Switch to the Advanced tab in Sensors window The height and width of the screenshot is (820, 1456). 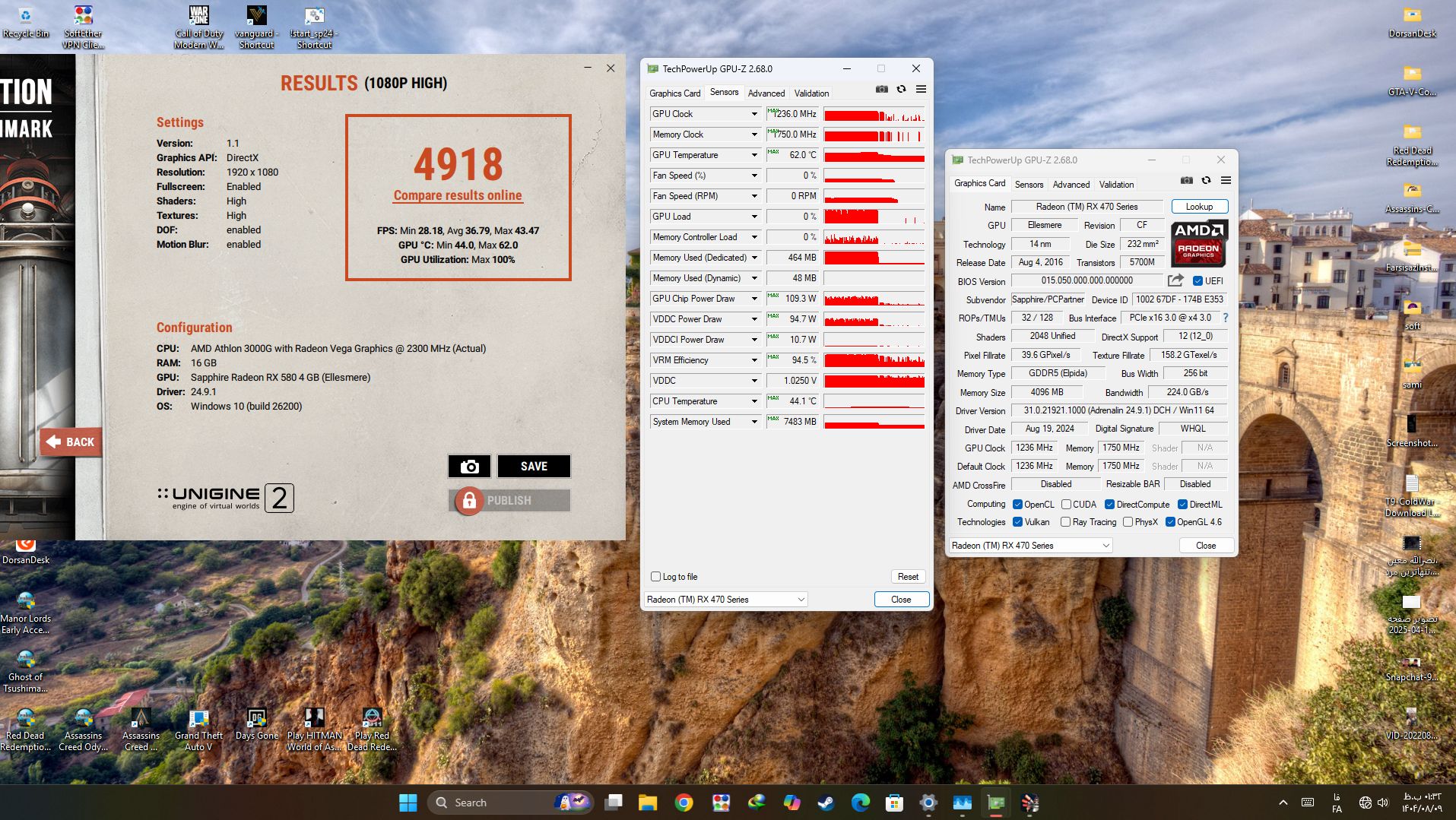766,93
